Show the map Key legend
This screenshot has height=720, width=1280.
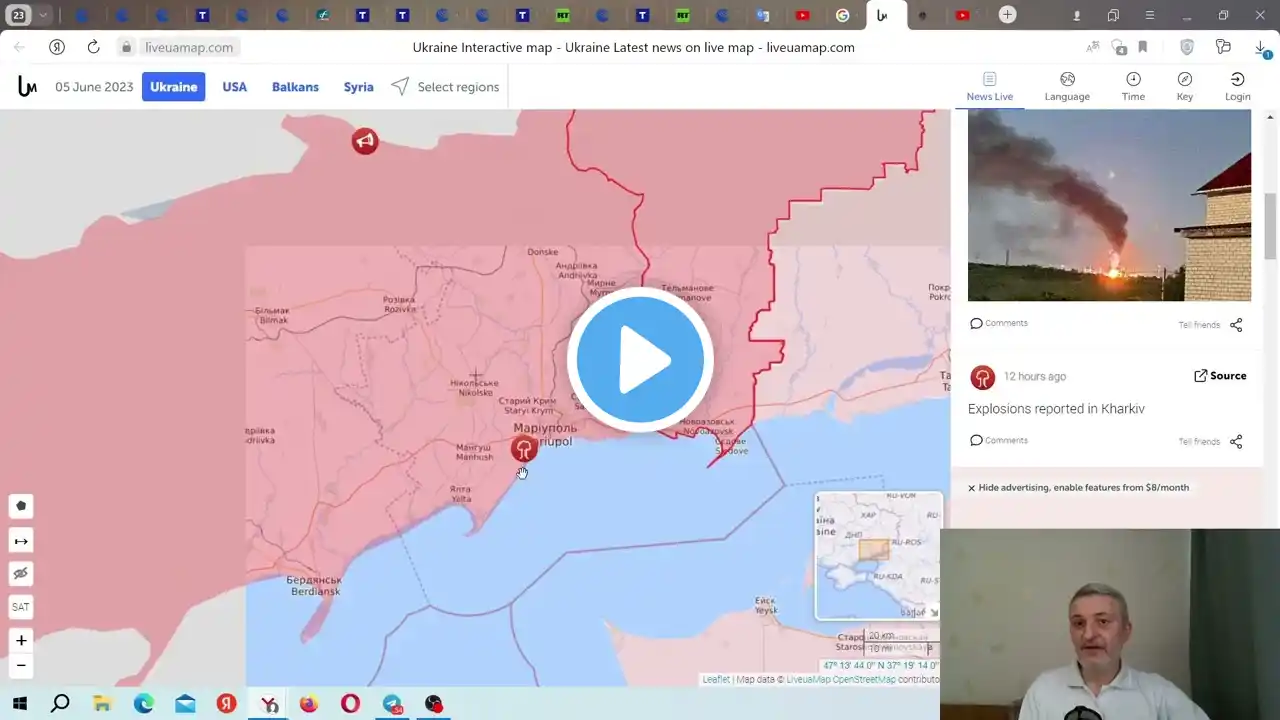(1185, 87)
